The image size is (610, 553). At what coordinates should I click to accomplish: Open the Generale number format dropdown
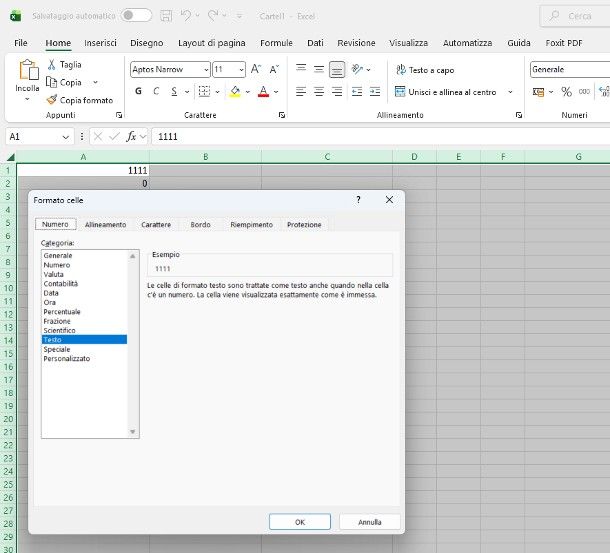point(570,70)
